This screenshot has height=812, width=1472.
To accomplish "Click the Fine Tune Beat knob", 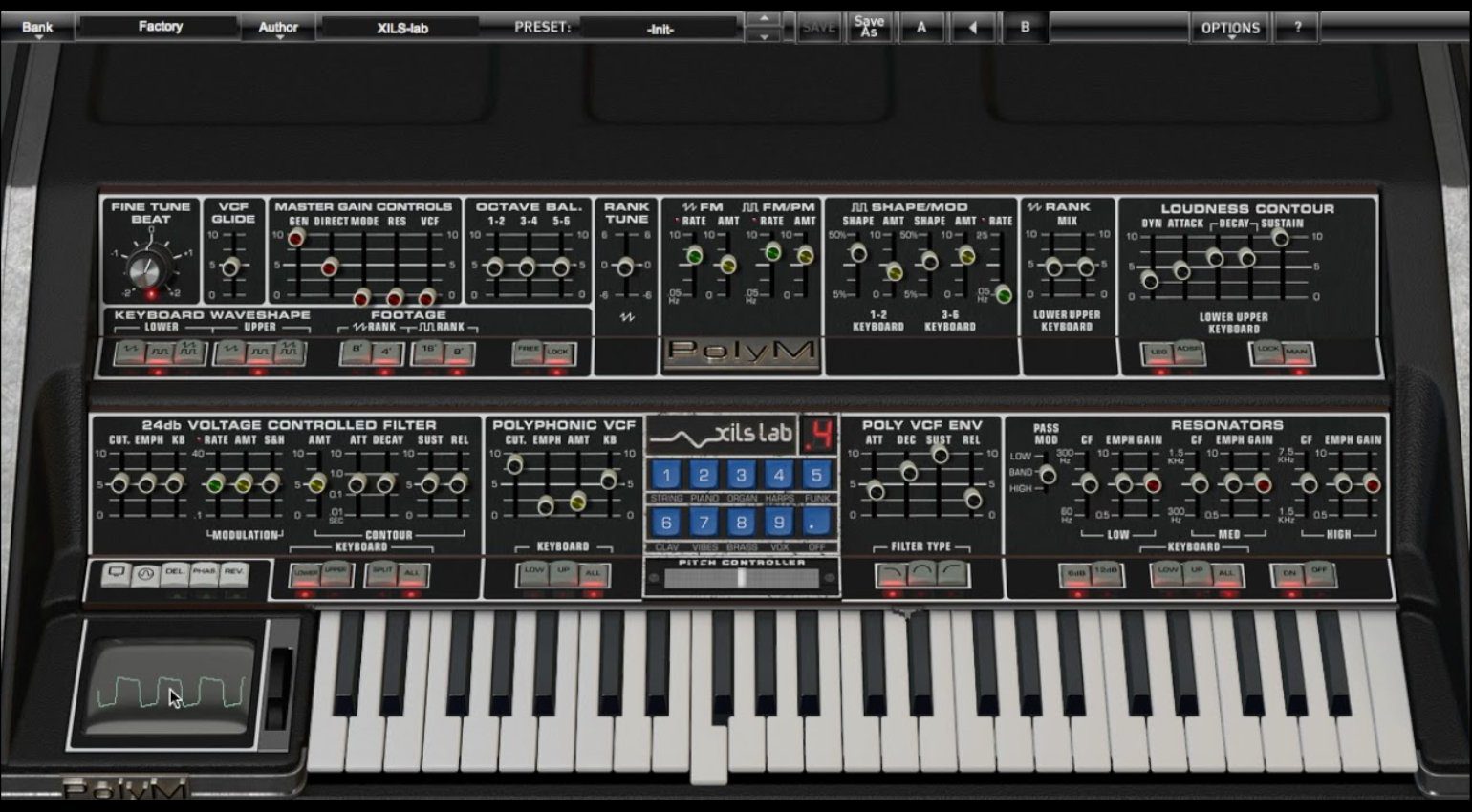I will [147, 270].
